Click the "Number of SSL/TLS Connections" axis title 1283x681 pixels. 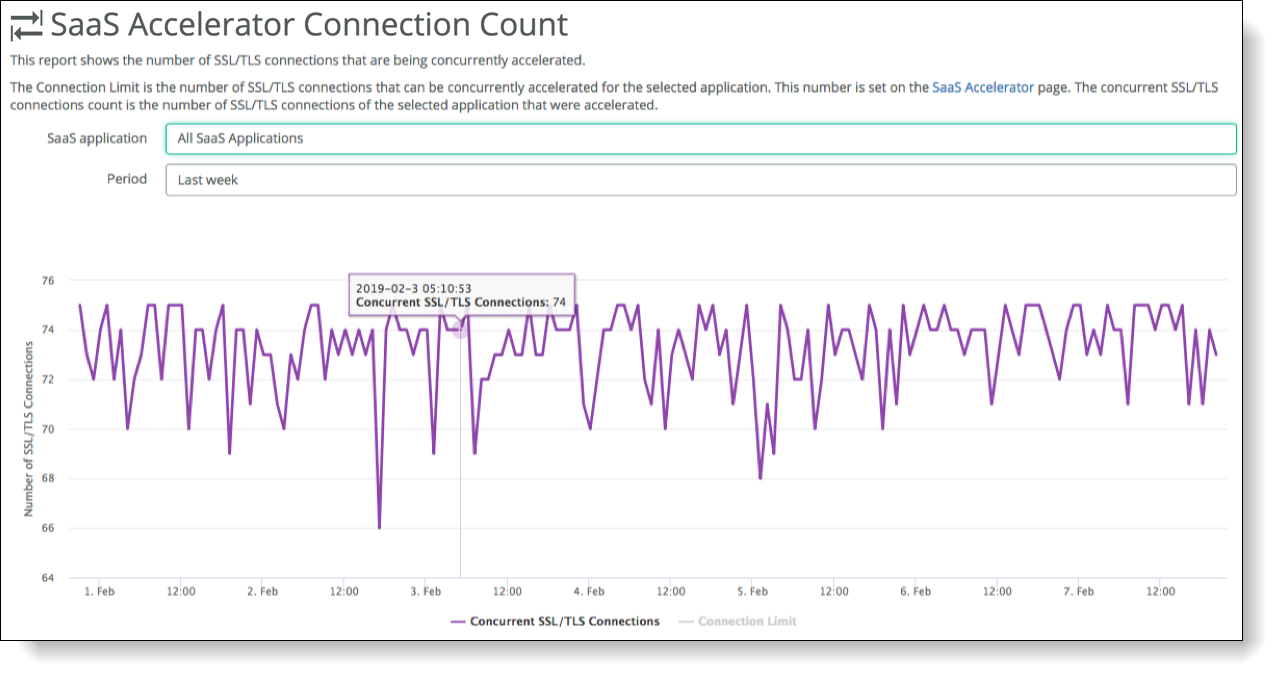point(29,429)
